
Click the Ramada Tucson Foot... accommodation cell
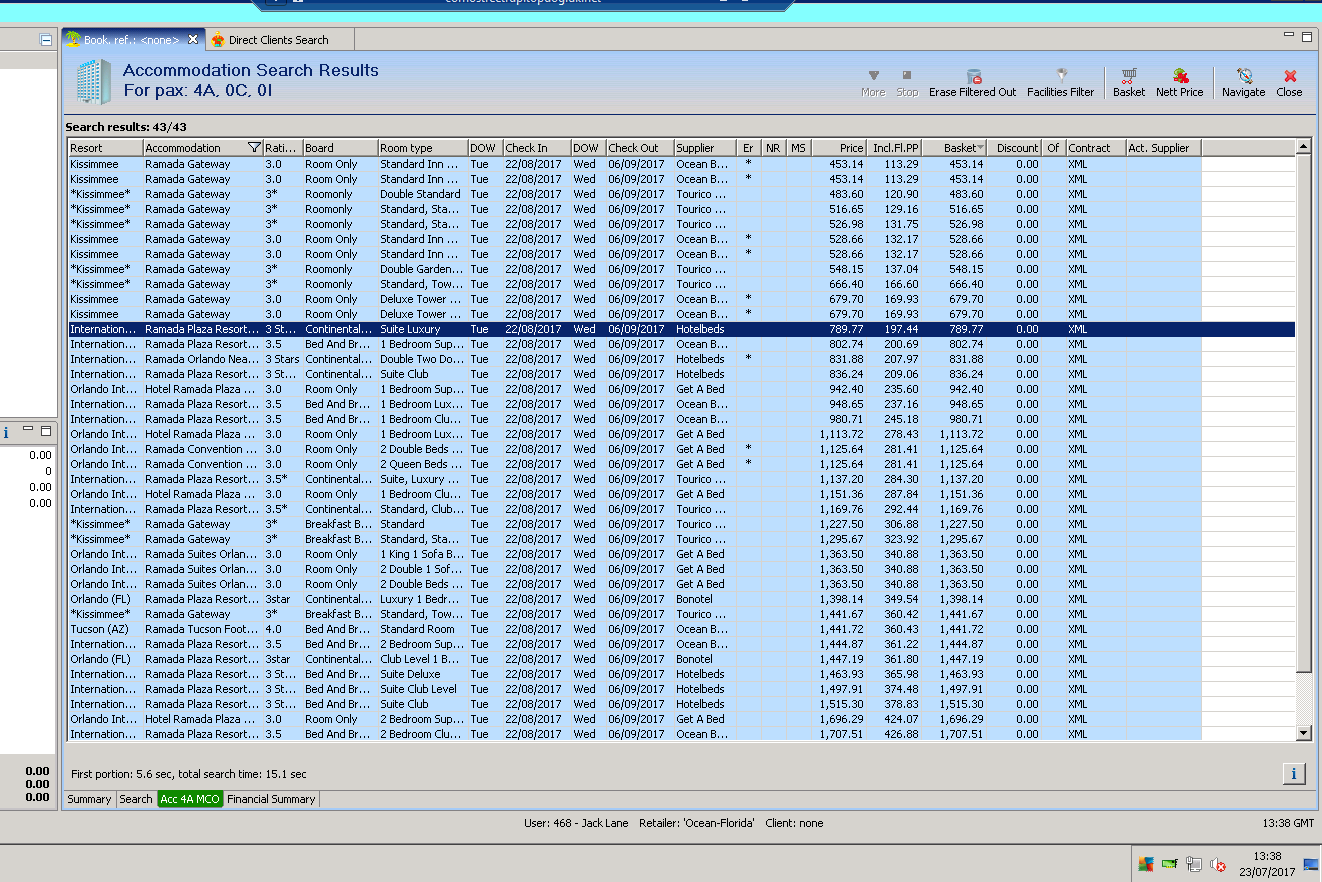point(203,629)
